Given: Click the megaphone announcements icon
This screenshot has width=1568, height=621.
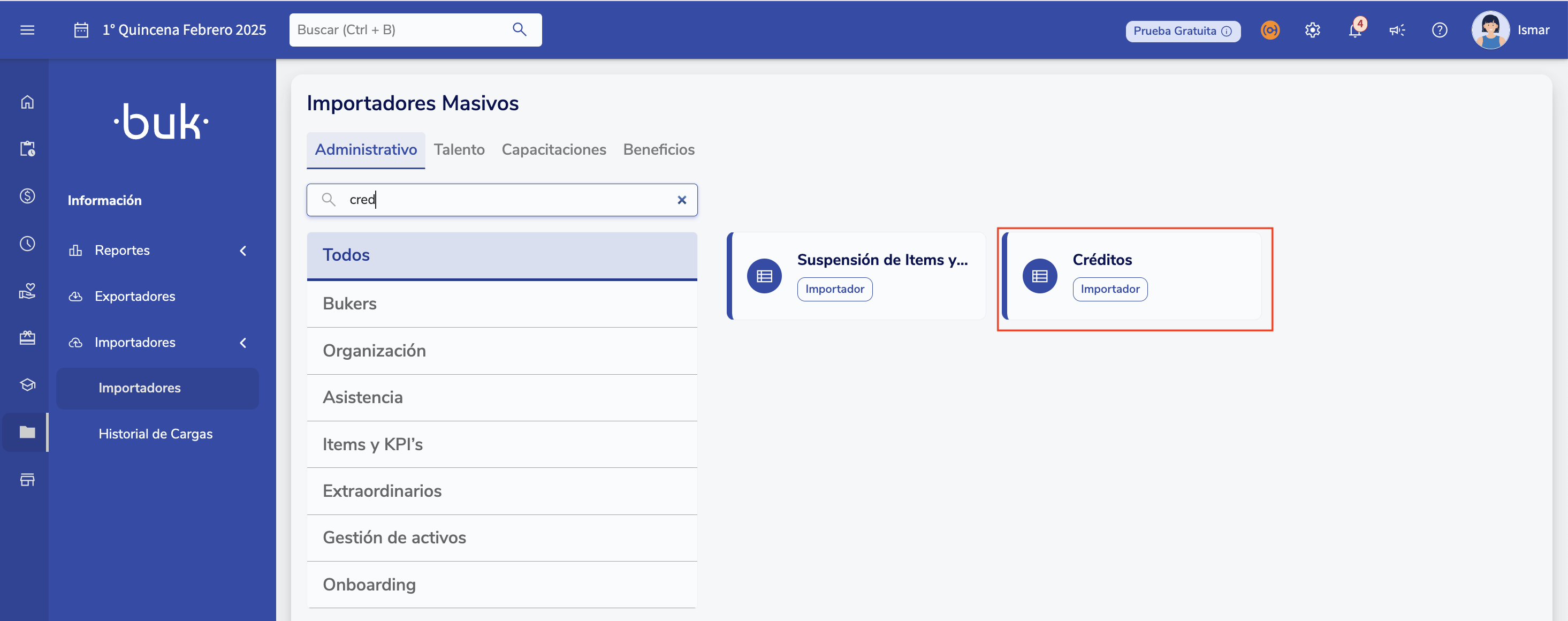Looking at the screenshot, I should click(x=1397, y=30).
